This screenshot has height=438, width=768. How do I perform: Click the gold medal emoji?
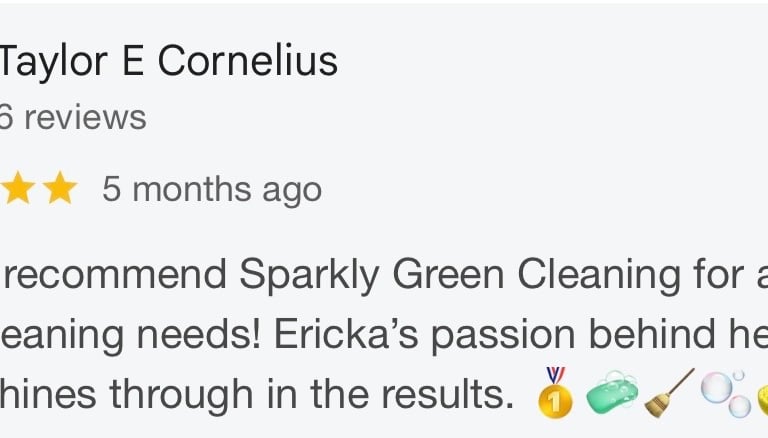tap(555, 393)
